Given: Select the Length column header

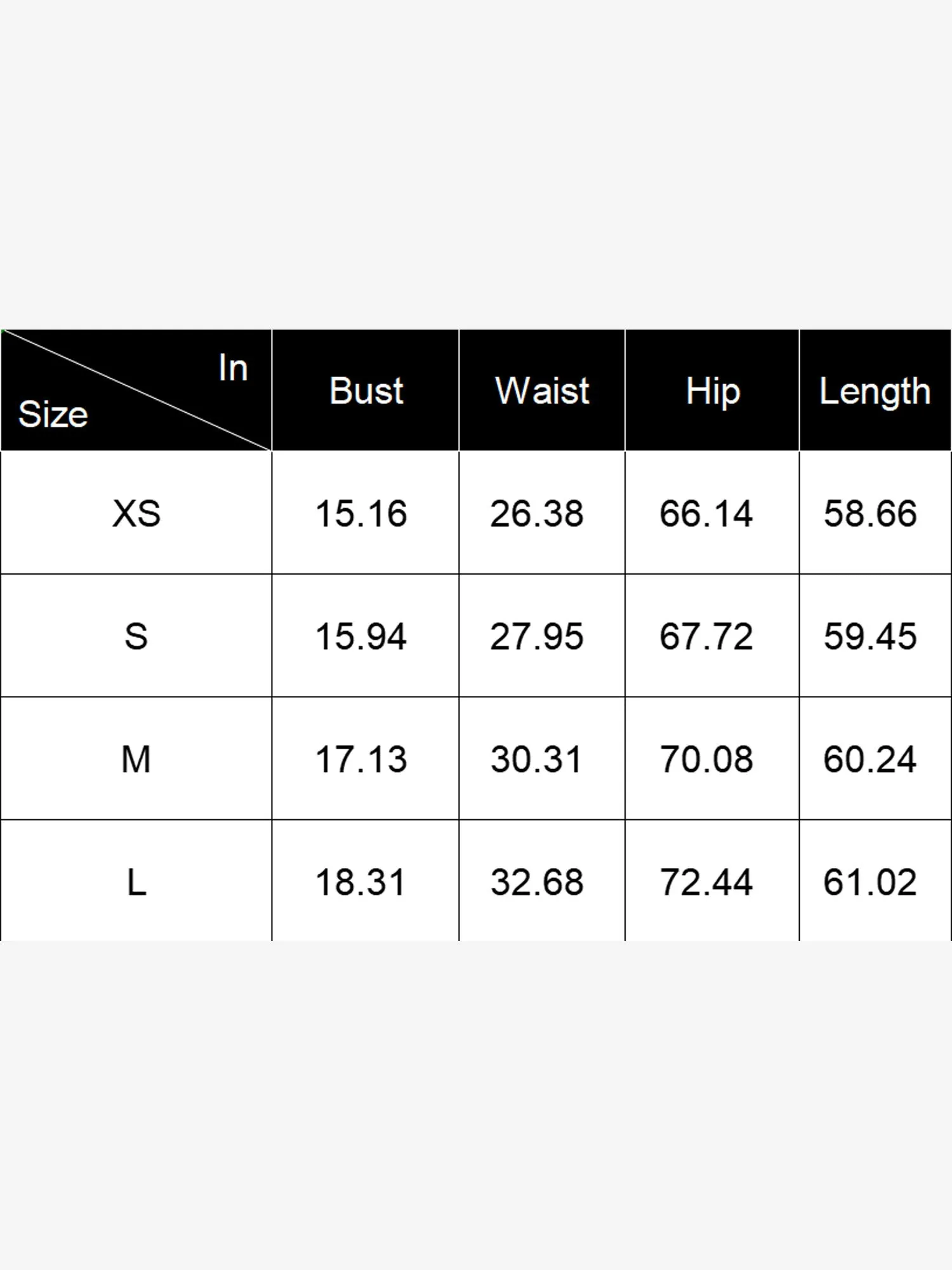Looking at the screenshot, I should pyautogui.click(x=875, y=391).
